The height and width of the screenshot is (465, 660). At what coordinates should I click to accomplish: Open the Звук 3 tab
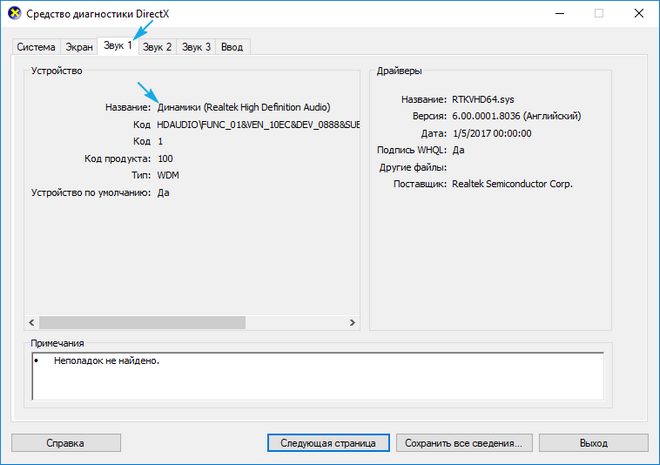click(x=196, y=46)
